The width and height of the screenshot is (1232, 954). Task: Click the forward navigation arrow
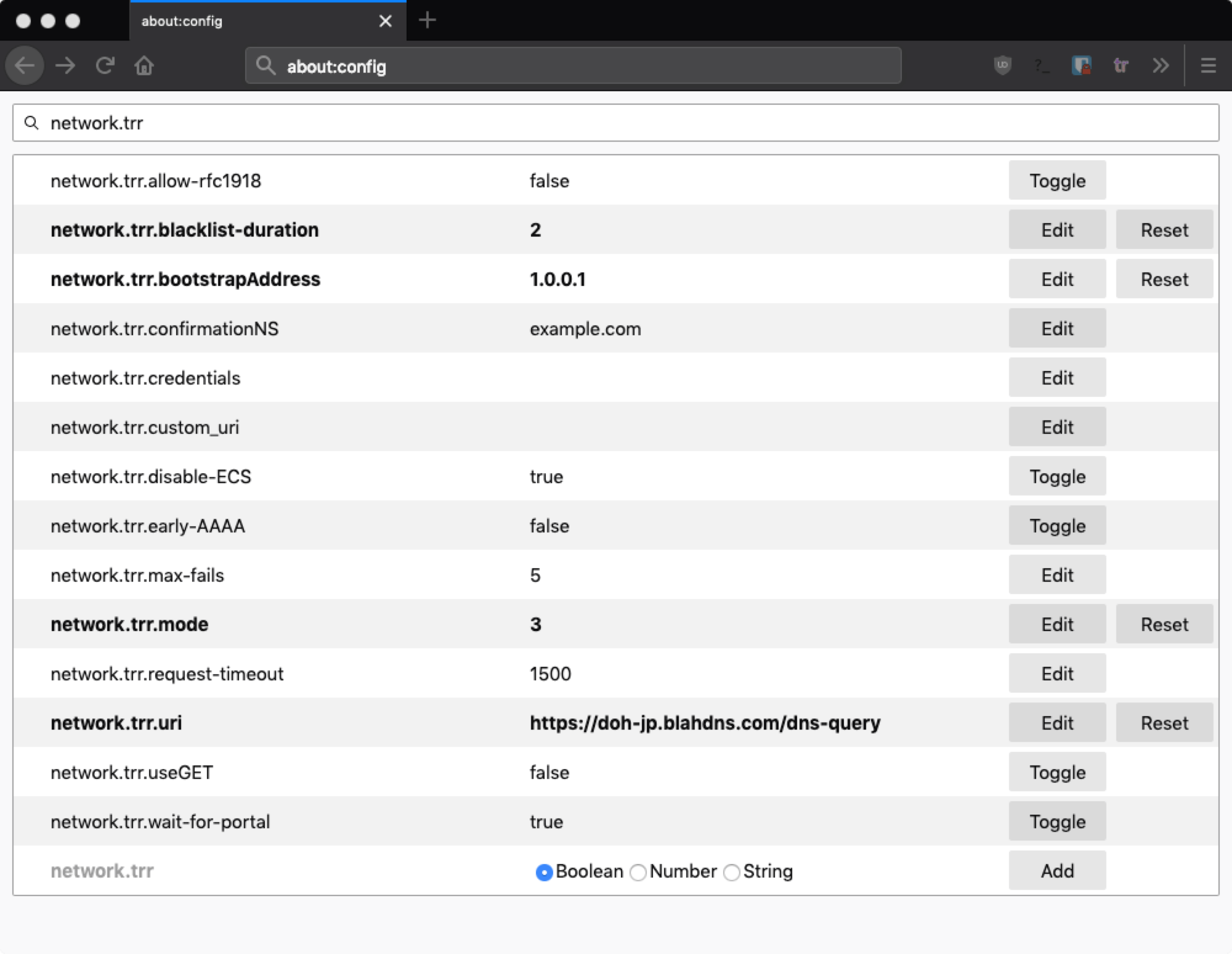65,65
